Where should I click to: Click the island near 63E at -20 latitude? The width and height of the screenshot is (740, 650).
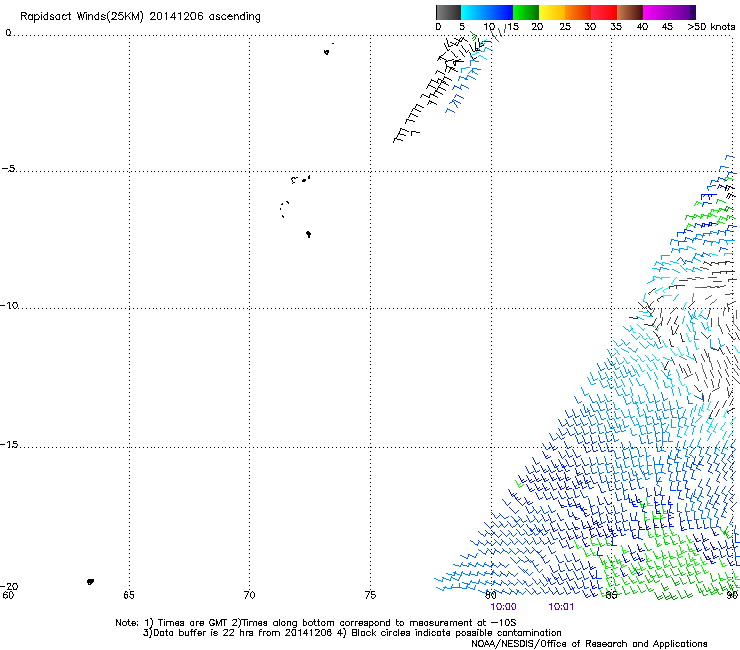90,582
